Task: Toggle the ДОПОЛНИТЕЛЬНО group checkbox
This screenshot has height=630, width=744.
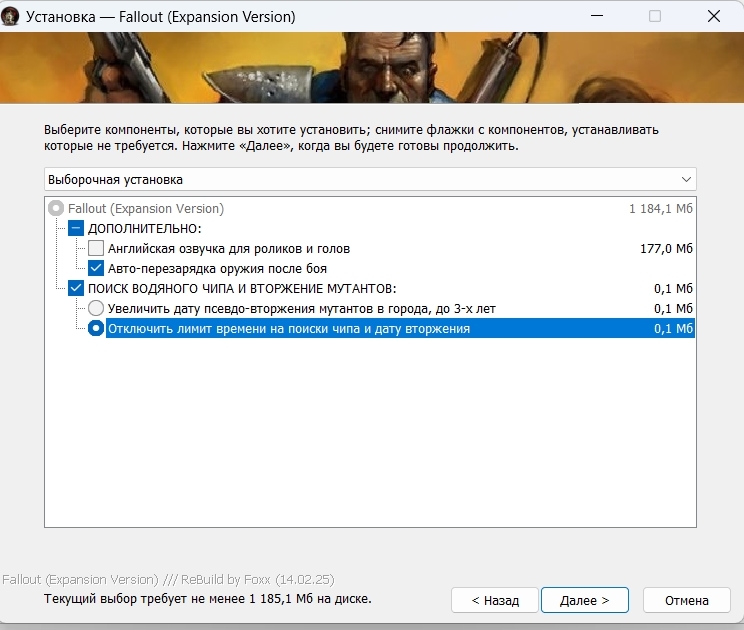Action: [x=76, y=228]
